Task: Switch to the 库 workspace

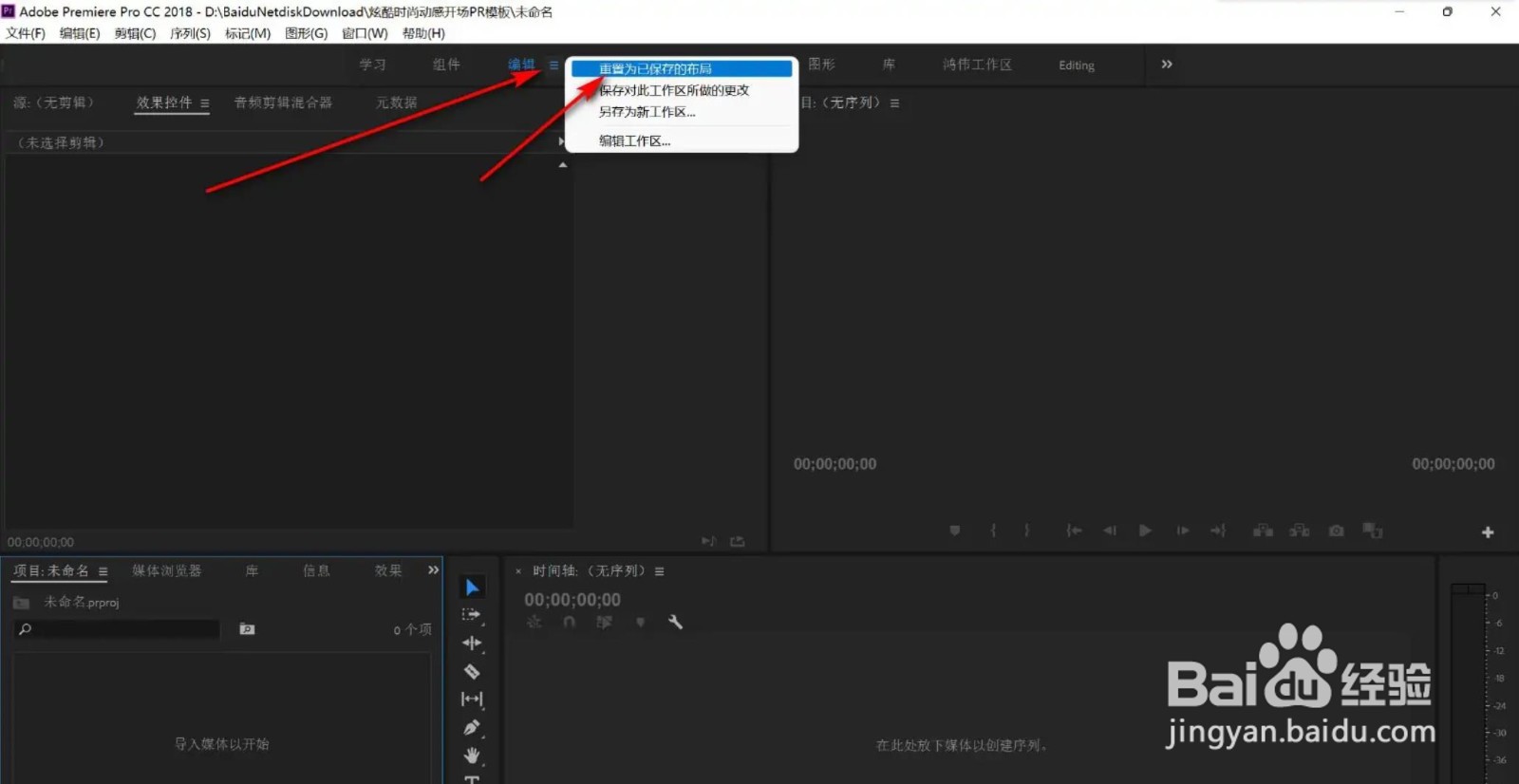Action: point(889,65)
